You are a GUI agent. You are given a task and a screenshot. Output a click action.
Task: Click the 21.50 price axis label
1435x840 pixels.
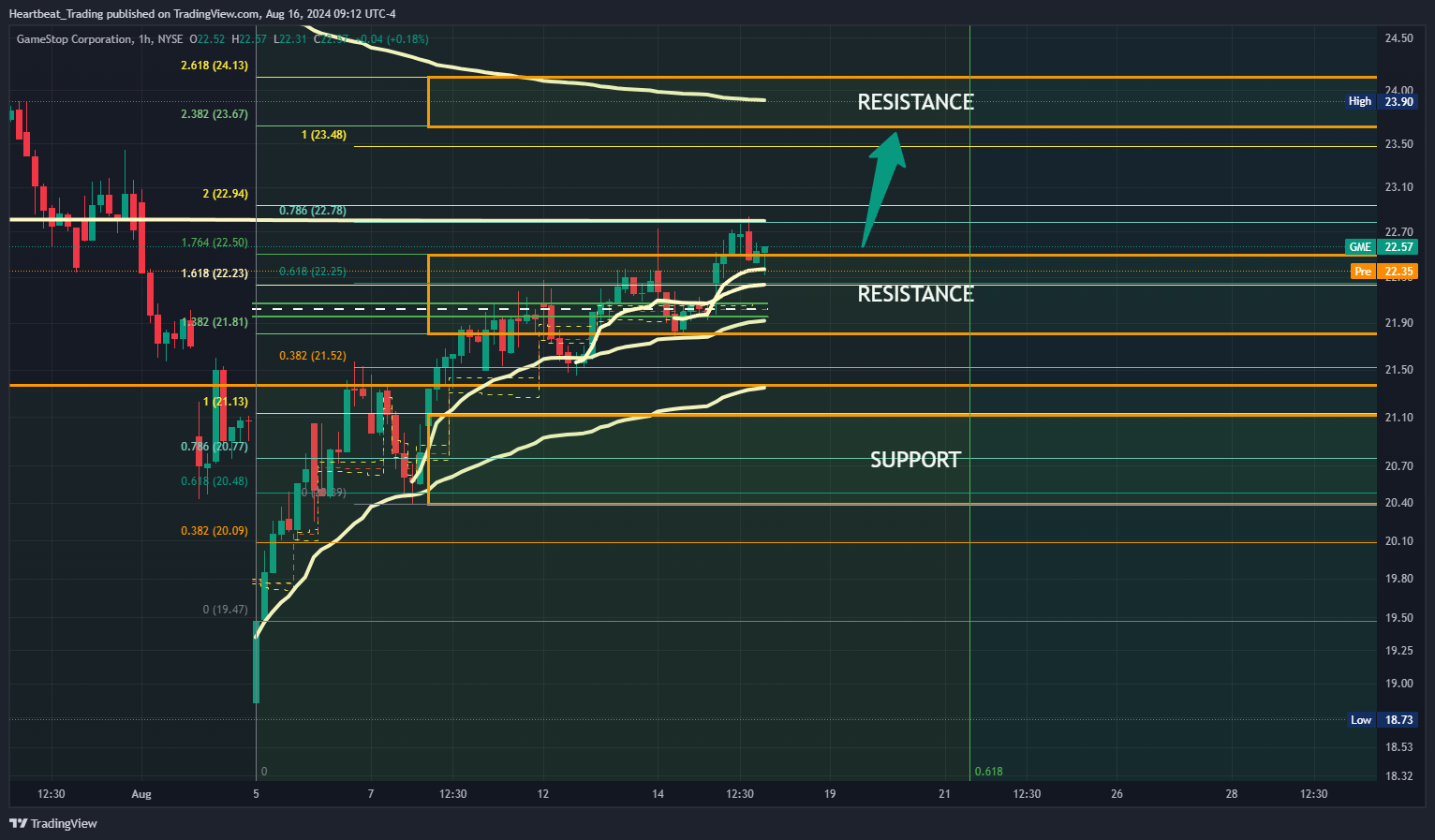(x=1399, y=370)
